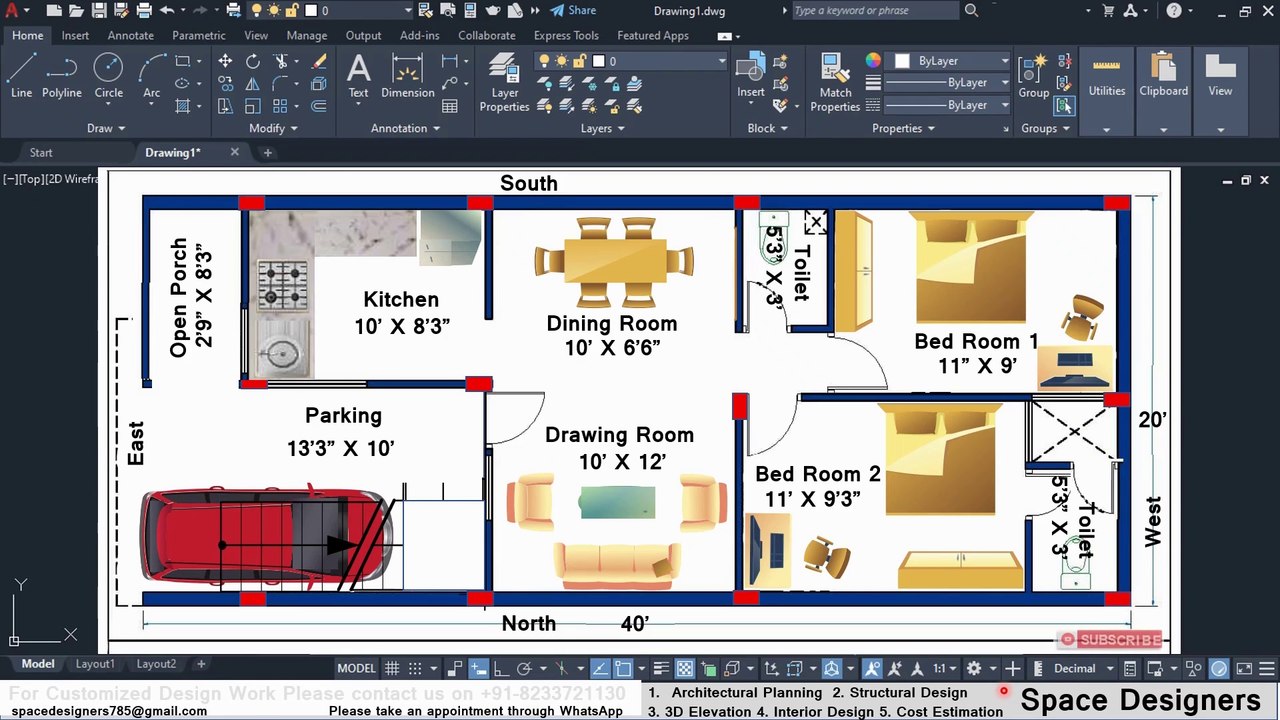Open the Layout1 tab
The height and width of the screenshot is (720, 1280).
click(95, 664)
